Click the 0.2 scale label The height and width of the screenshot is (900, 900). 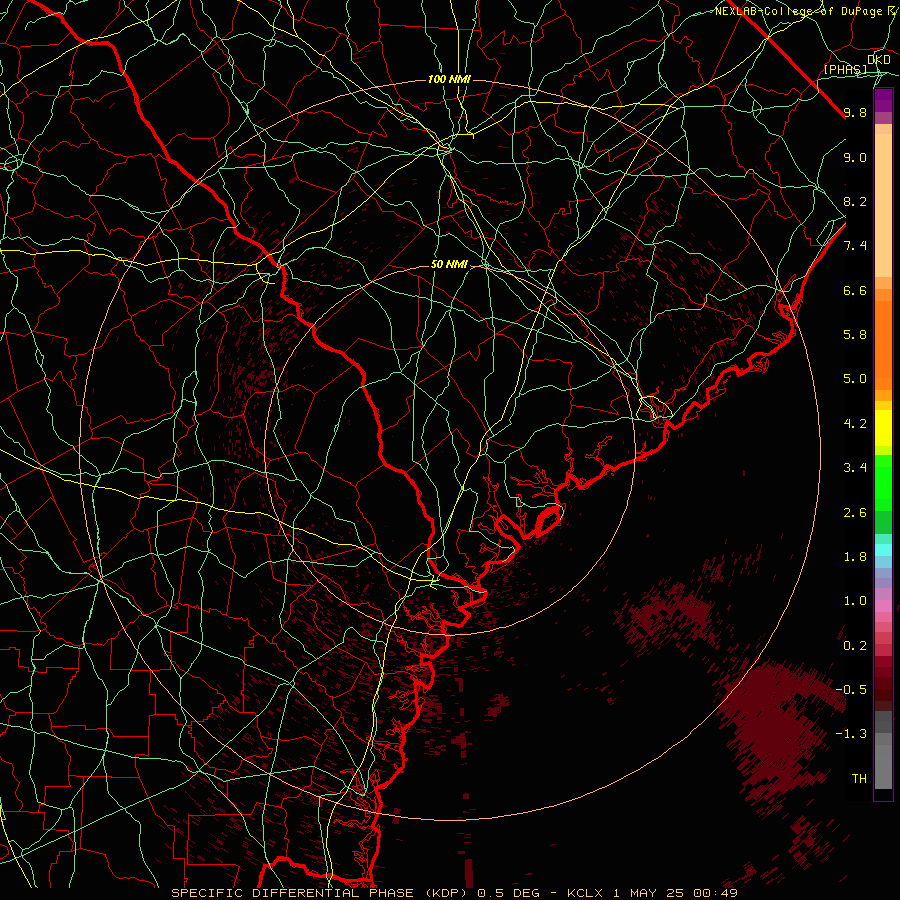855,646
